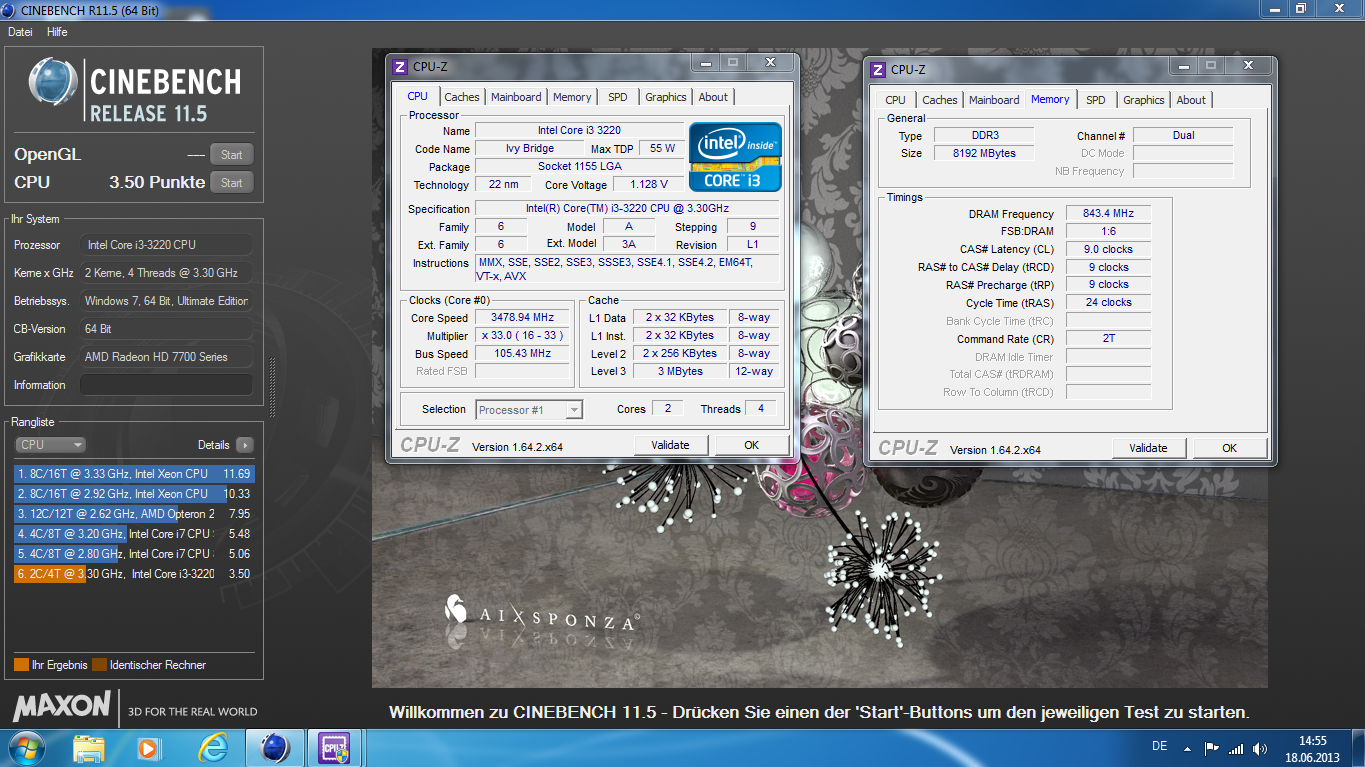Viewport: 1365px width, 767px height.
Task: Click Validate in right CPU-Z window
Action: click(1148, 448)
